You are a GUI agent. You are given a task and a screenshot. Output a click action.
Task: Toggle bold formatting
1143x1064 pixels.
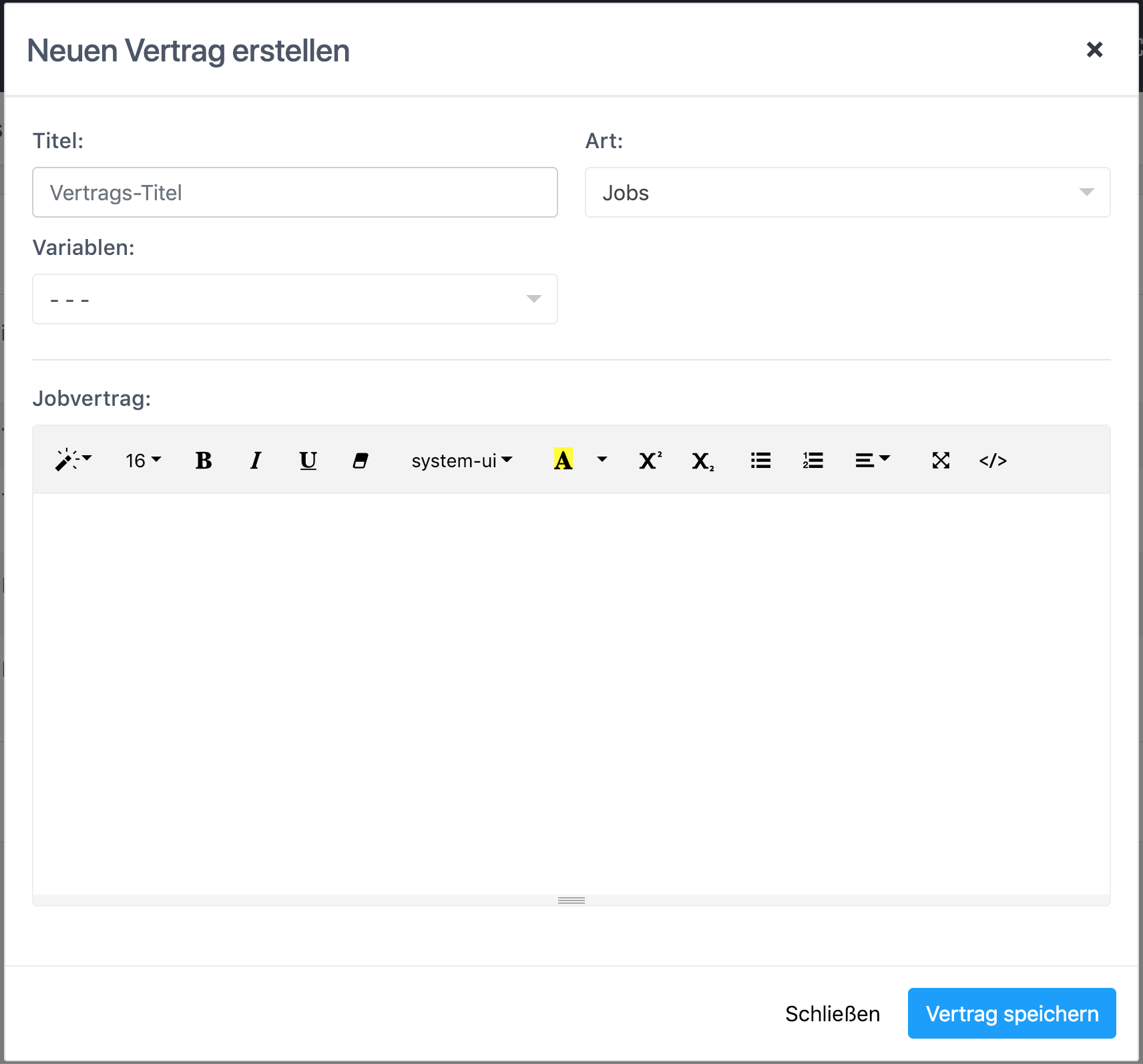coord(204,461)
